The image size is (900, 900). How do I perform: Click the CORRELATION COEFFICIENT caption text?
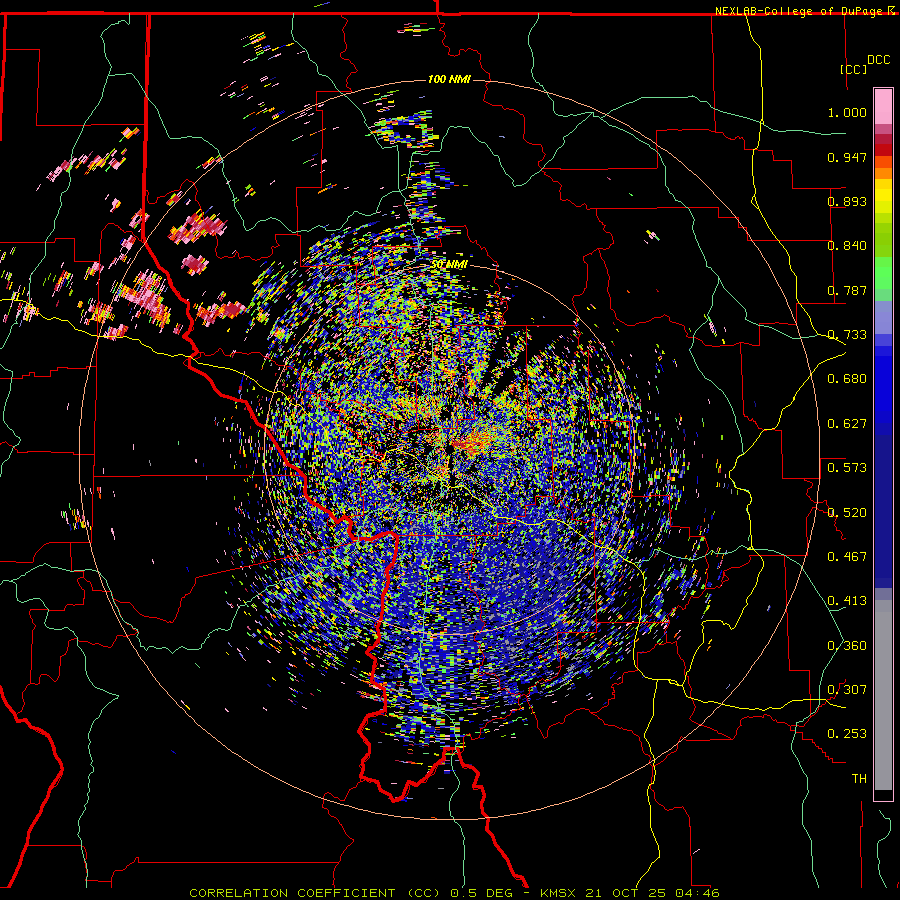[292, 893]
